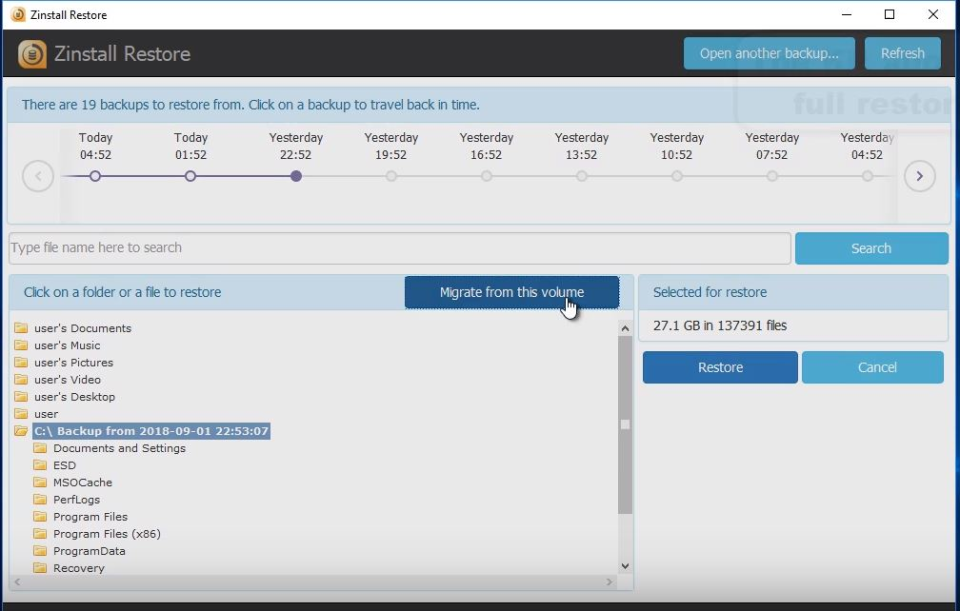Click the Migrate from this volume button
Image resolution: width=960 pixels, height=611 pixels.
pos(511,292)
